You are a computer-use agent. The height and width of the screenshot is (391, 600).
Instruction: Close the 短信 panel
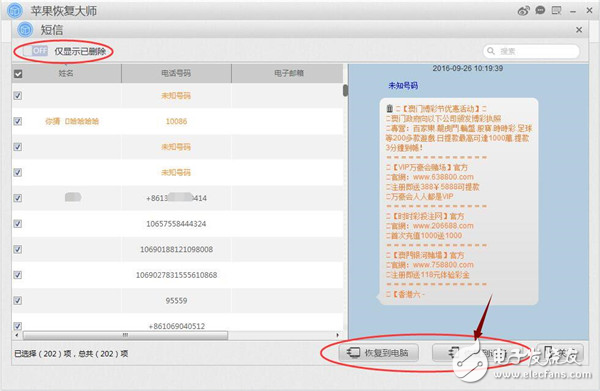pos(579,30)
